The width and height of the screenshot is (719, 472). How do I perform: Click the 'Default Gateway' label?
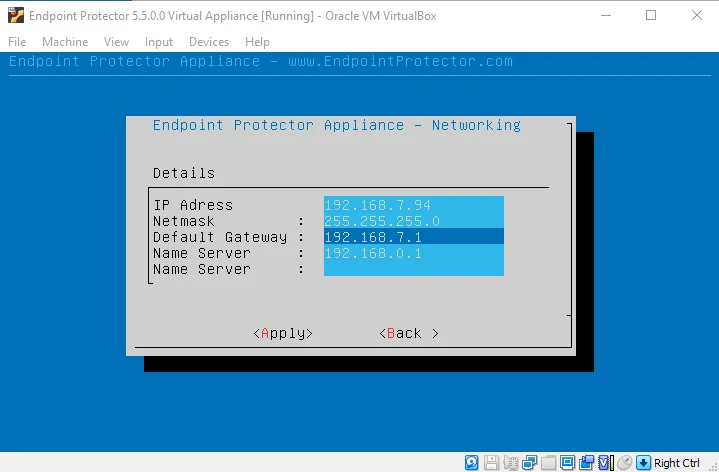coord(220,237)
